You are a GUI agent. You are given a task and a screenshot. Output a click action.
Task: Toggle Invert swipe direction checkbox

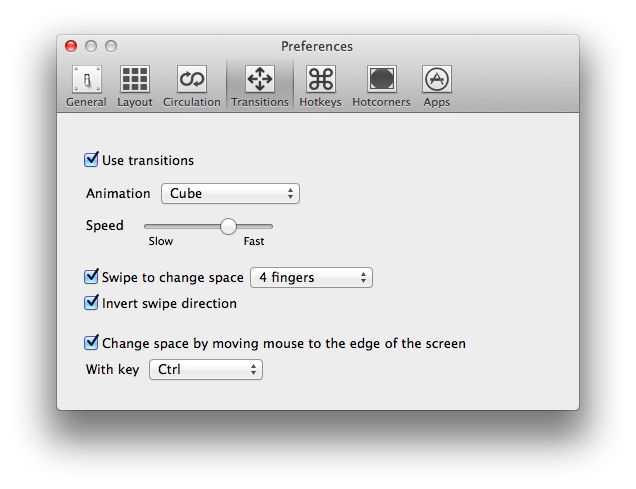pyautogui.click(x=91, y=302)
